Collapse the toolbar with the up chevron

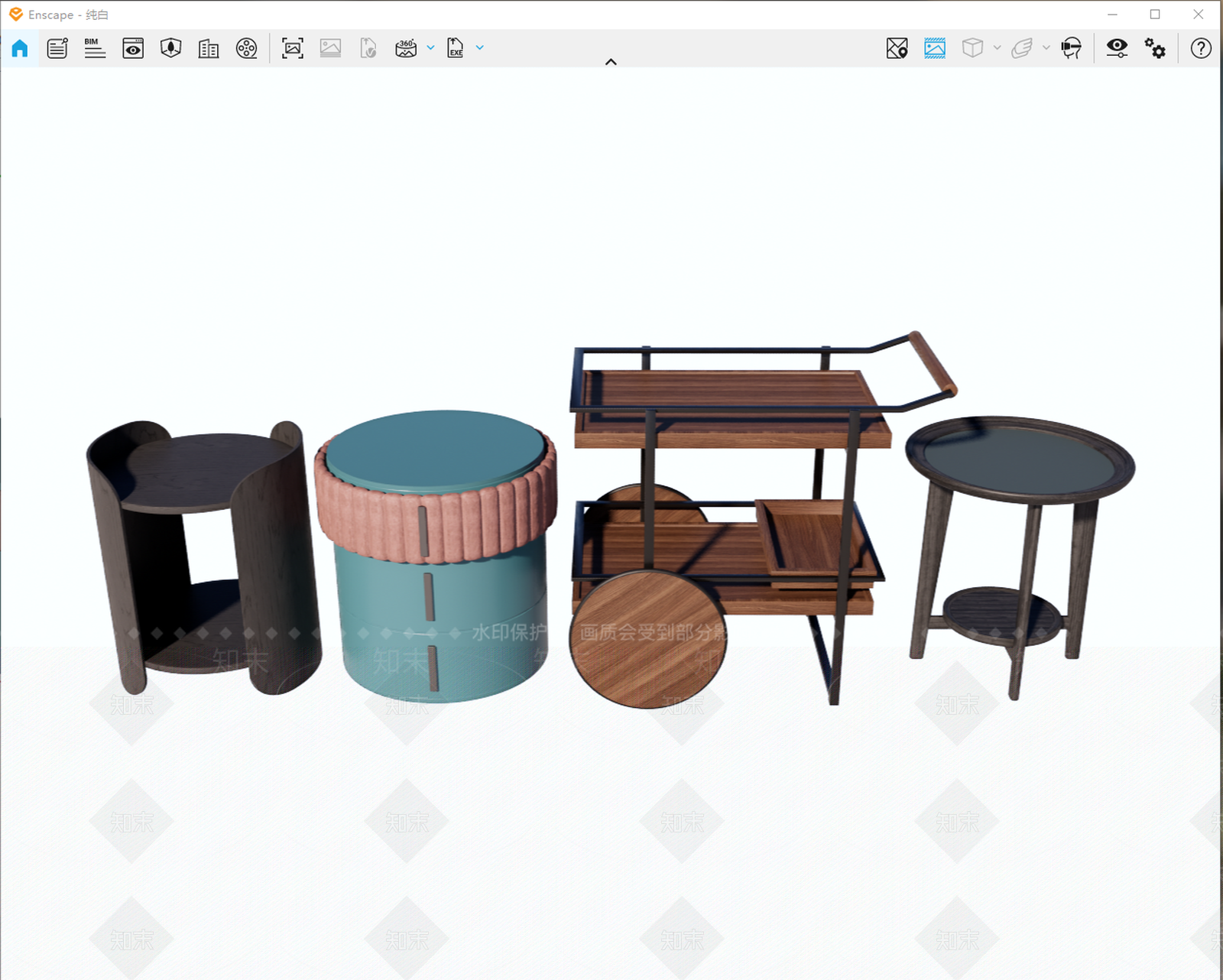611,62
